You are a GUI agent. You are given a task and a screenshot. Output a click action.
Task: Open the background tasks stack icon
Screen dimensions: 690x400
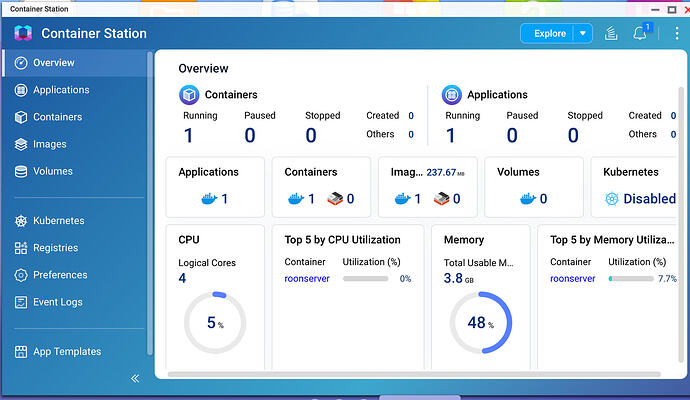pos(611,33)
